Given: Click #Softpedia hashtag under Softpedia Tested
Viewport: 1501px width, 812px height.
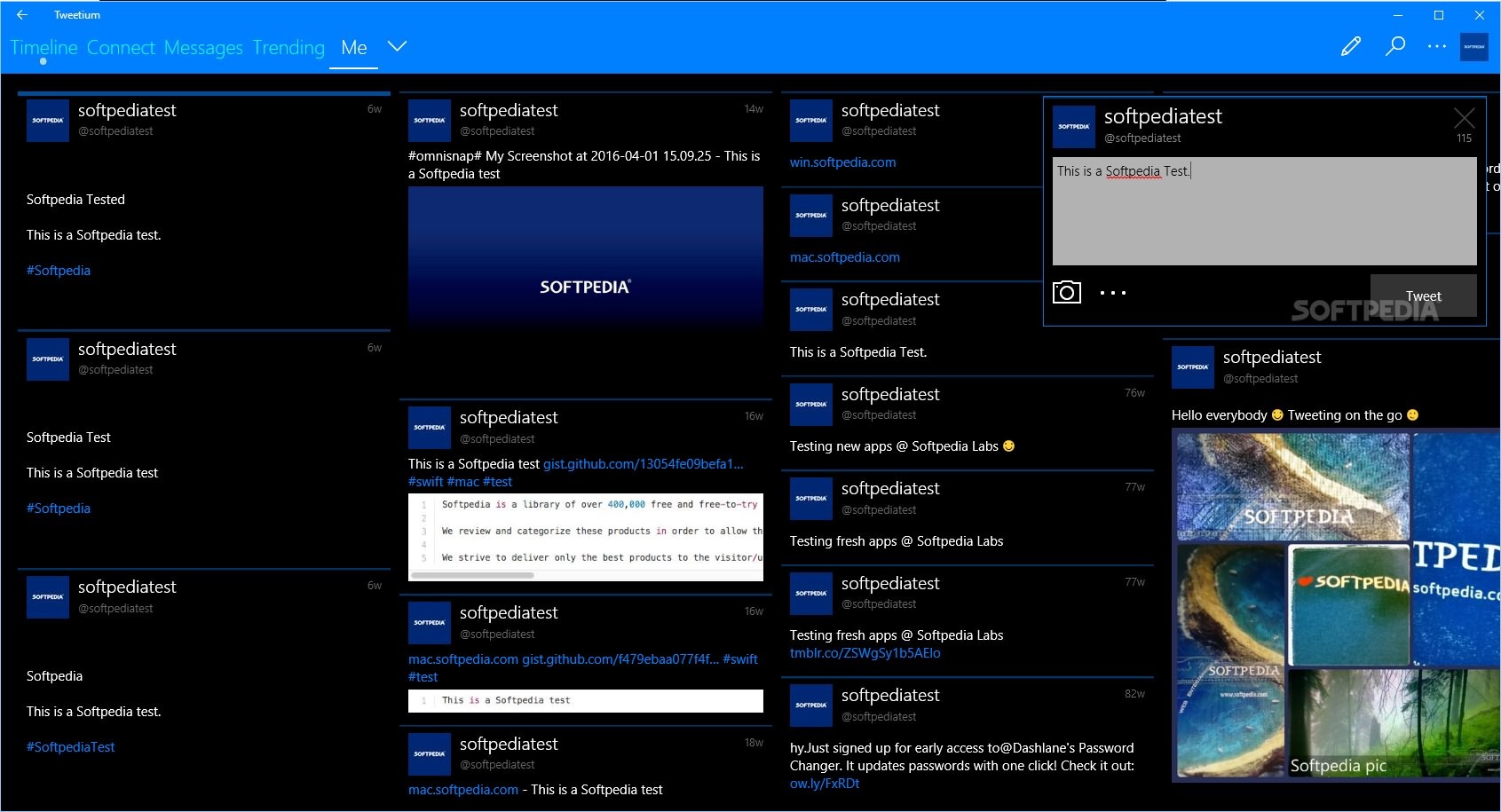Looking at the screenshot, I should (x=59, y=271).
